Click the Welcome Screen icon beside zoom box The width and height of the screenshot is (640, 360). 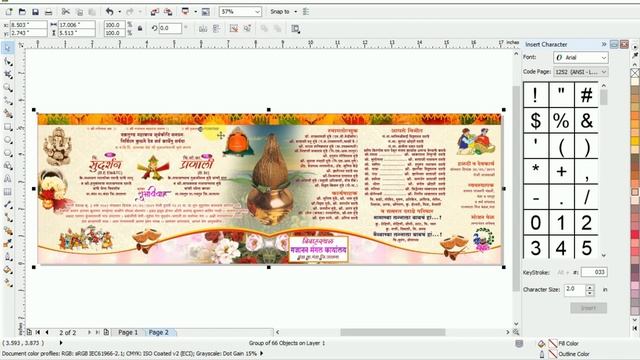(206, 12)
